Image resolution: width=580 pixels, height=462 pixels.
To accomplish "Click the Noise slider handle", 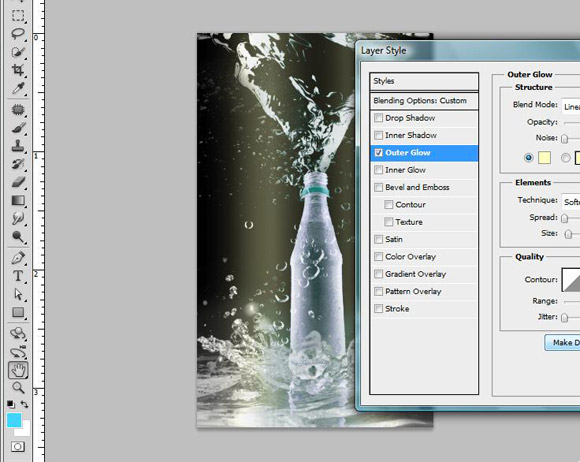I will tap(564, 139).
